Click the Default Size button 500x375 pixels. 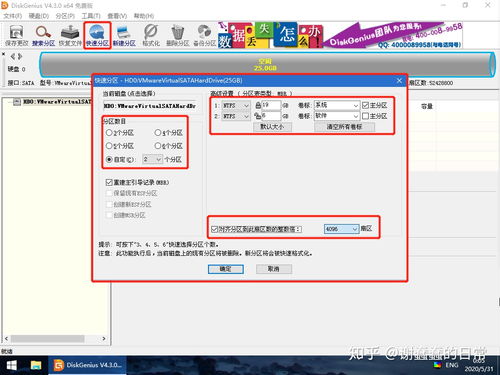(x=272, y=127)
